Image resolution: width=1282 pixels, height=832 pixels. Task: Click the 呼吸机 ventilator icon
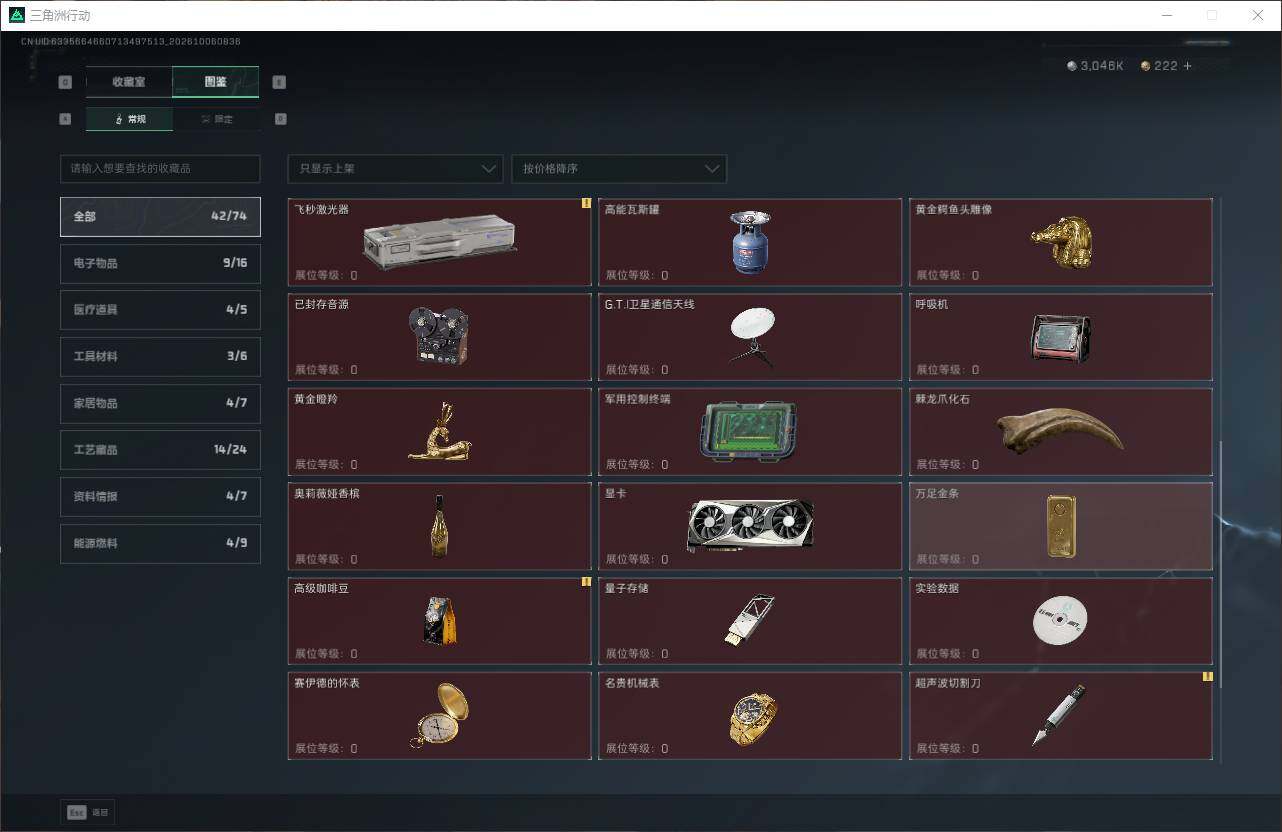pos(1061,338)
